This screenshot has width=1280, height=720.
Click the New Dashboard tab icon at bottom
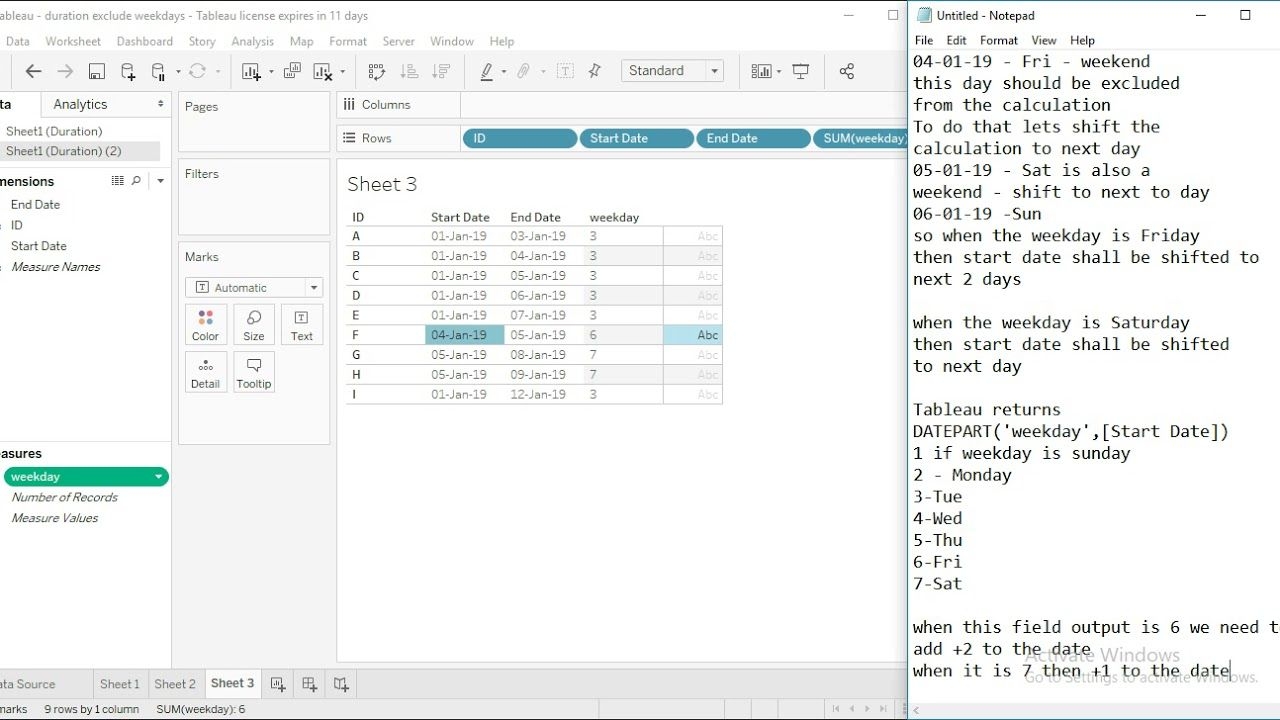pyautogui.click(x=310, y=684)
